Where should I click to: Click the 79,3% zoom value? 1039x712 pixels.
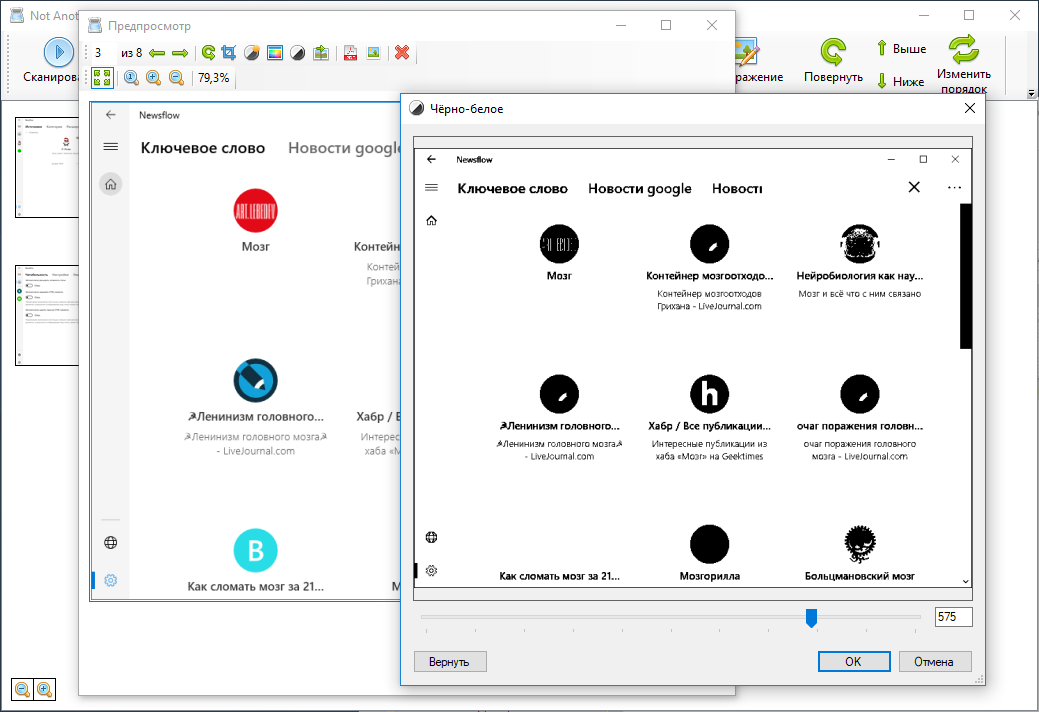click(x=213, y=78)
